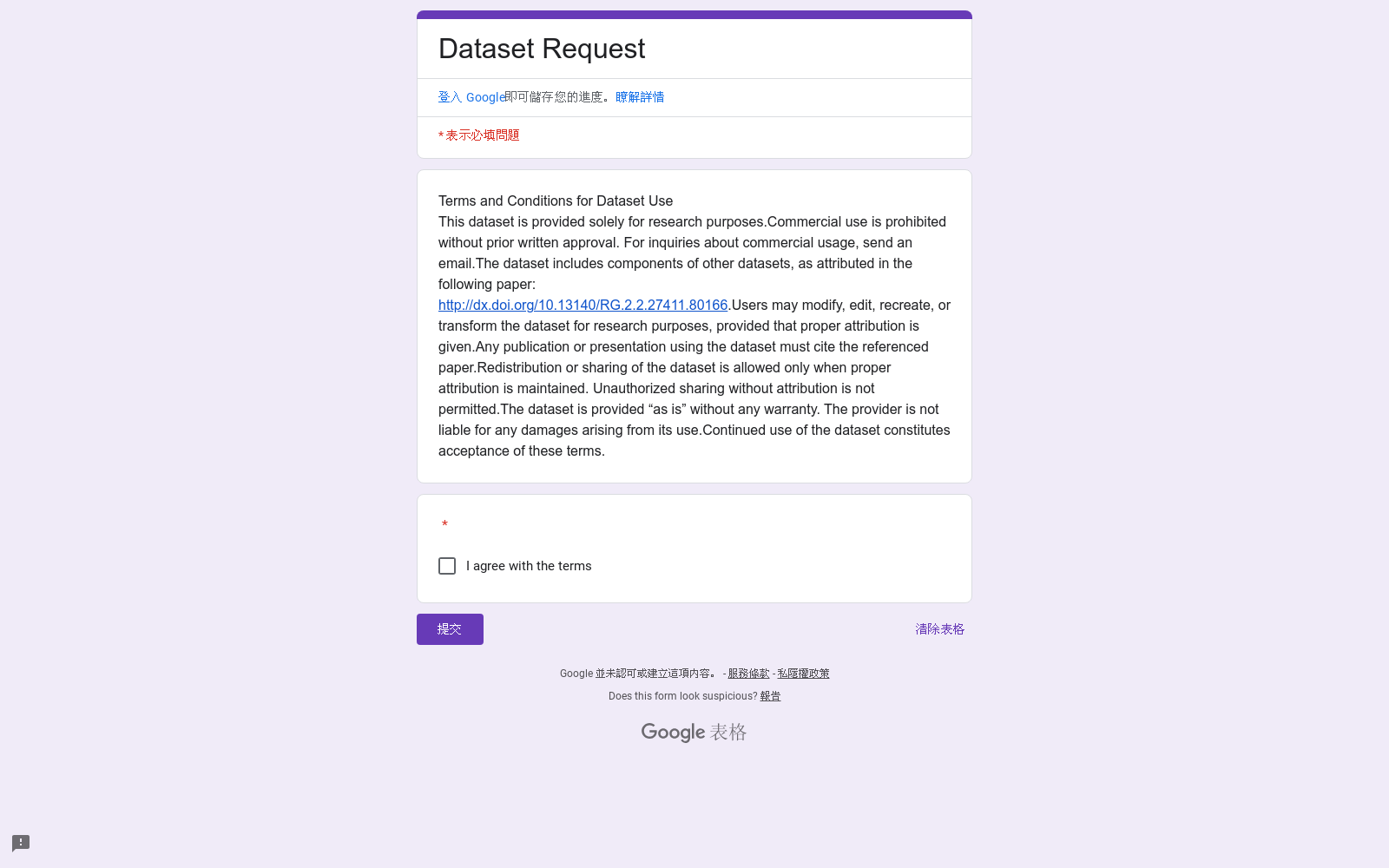Screen dimensions: 1389x868
Task: Click the purple bar atop the form
Action: coord(694,15)
